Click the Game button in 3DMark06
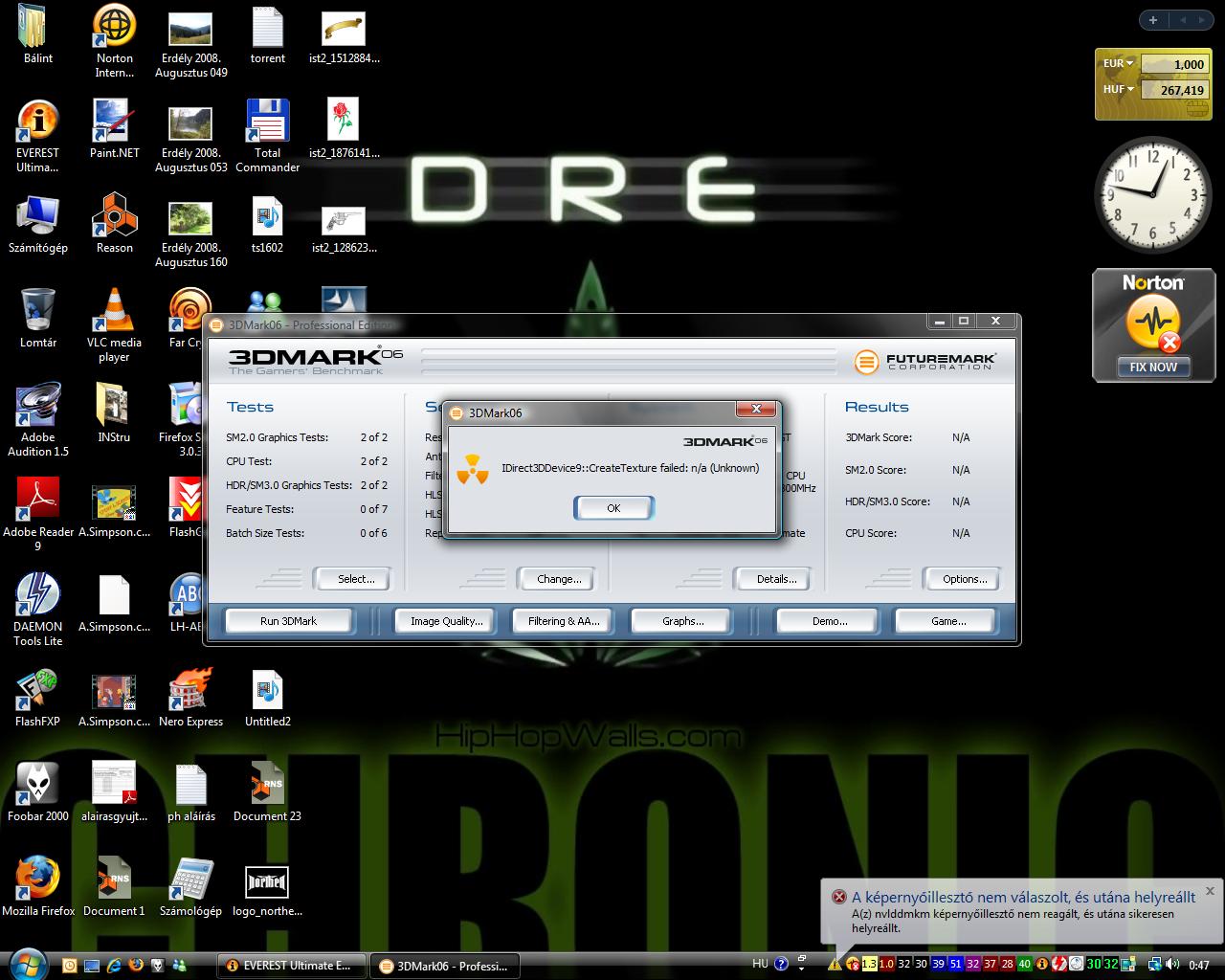1225x980 pixels. click(x=947, y=621)
